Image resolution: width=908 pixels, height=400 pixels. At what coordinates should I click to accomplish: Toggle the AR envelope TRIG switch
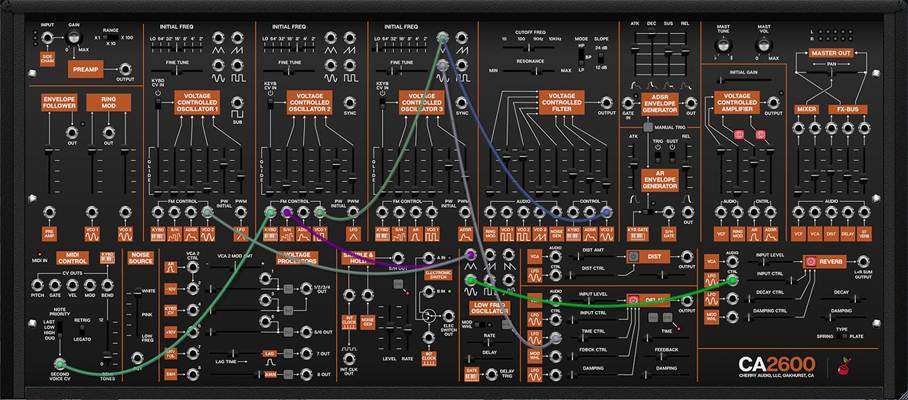tap(658, 156)
